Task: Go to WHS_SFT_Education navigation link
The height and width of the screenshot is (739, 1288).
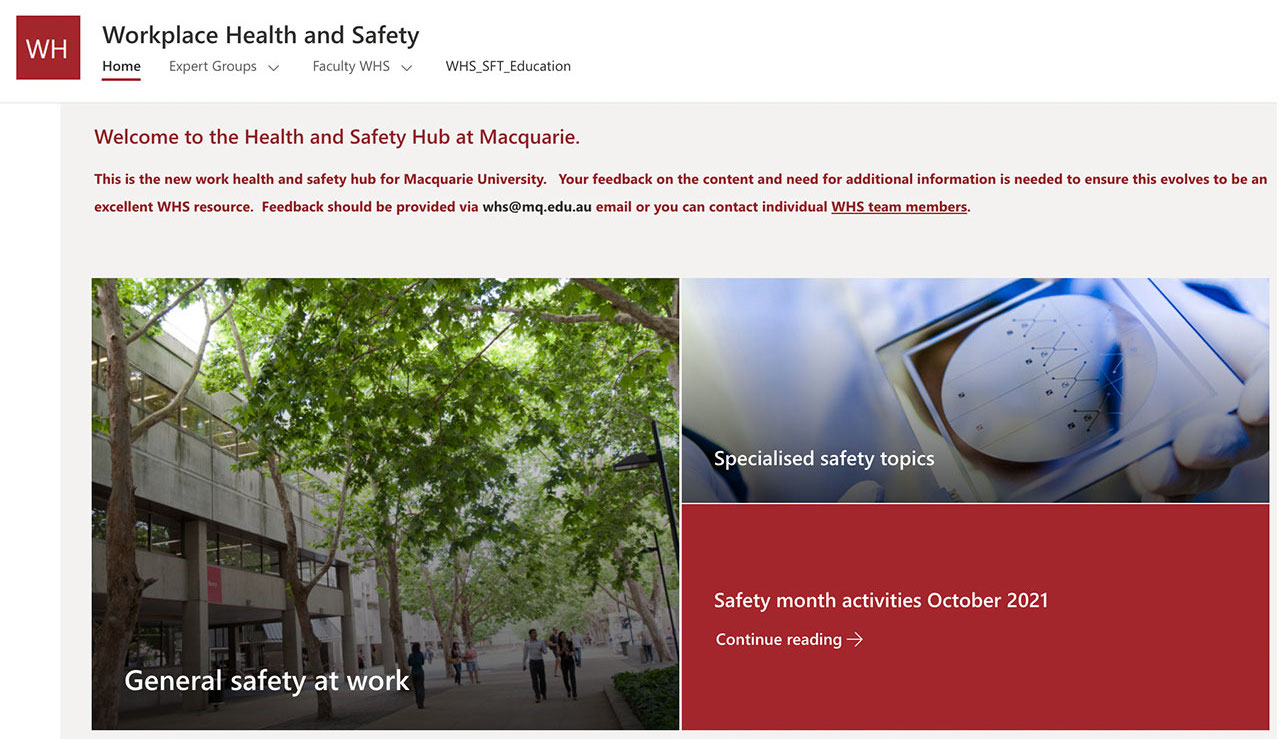Action: click(x=508, y=67)
